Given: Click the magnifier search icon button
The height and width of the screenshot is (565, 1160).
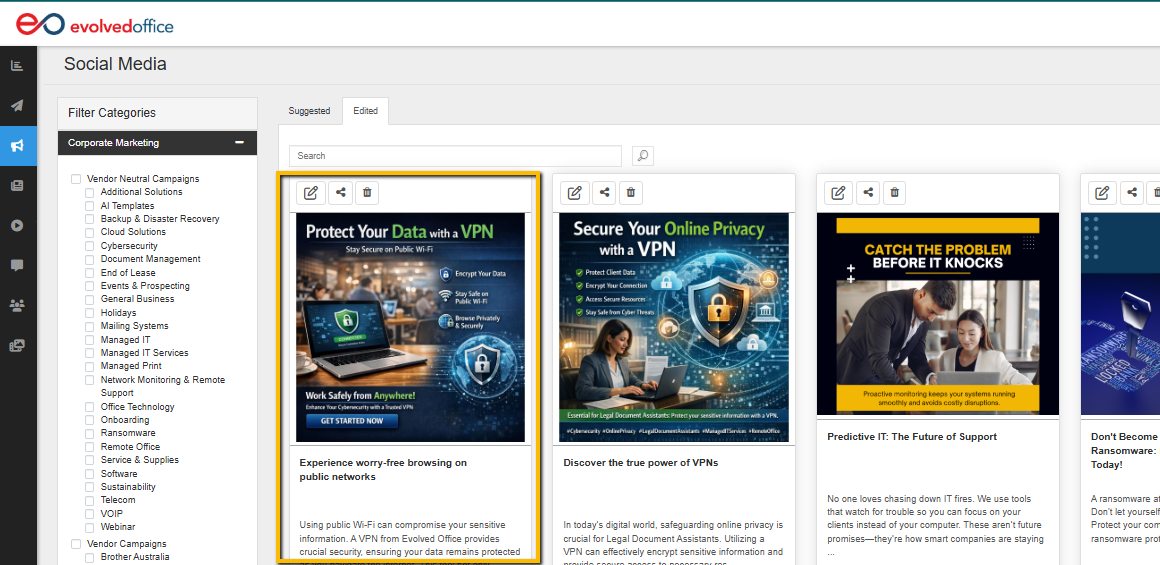Looking at the screenshot, I should click(x=643, y=155).
